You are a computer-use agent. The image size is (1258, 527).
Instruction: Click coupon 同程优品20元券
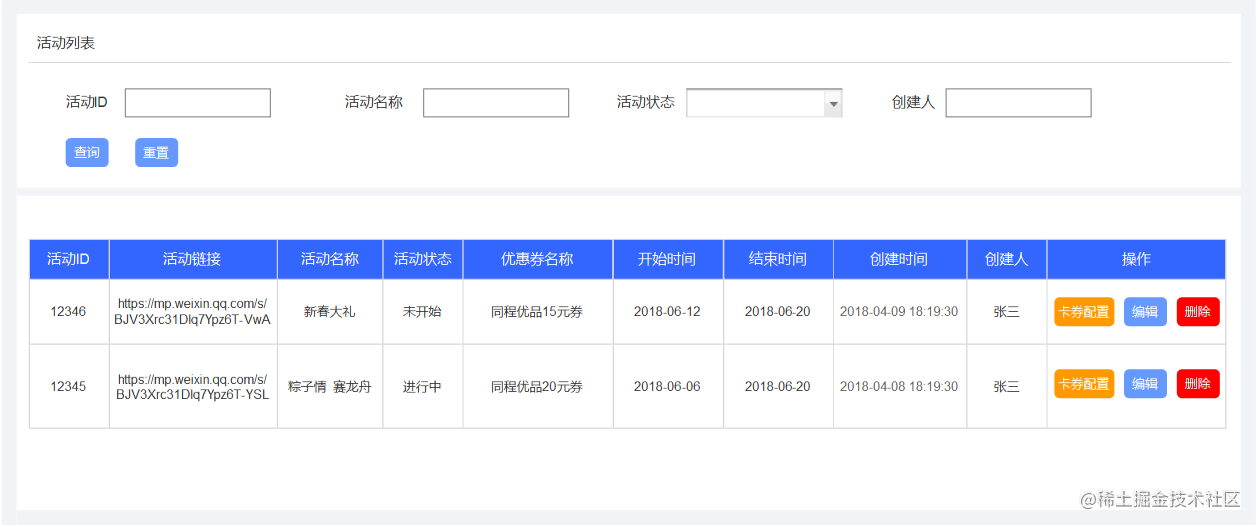[x=537, y=387]
